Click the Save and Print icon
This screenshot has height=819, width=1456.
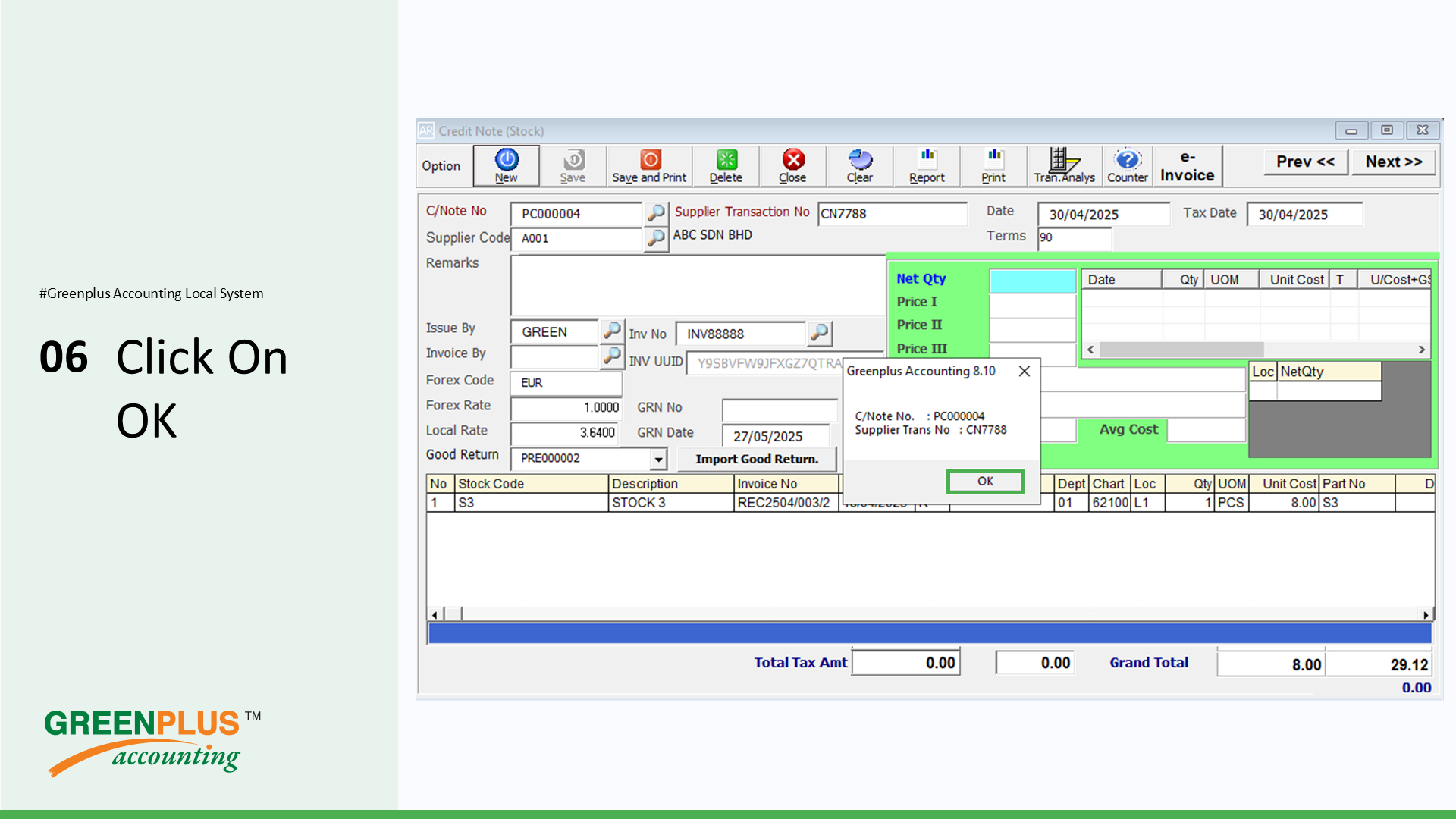point(649,165)
